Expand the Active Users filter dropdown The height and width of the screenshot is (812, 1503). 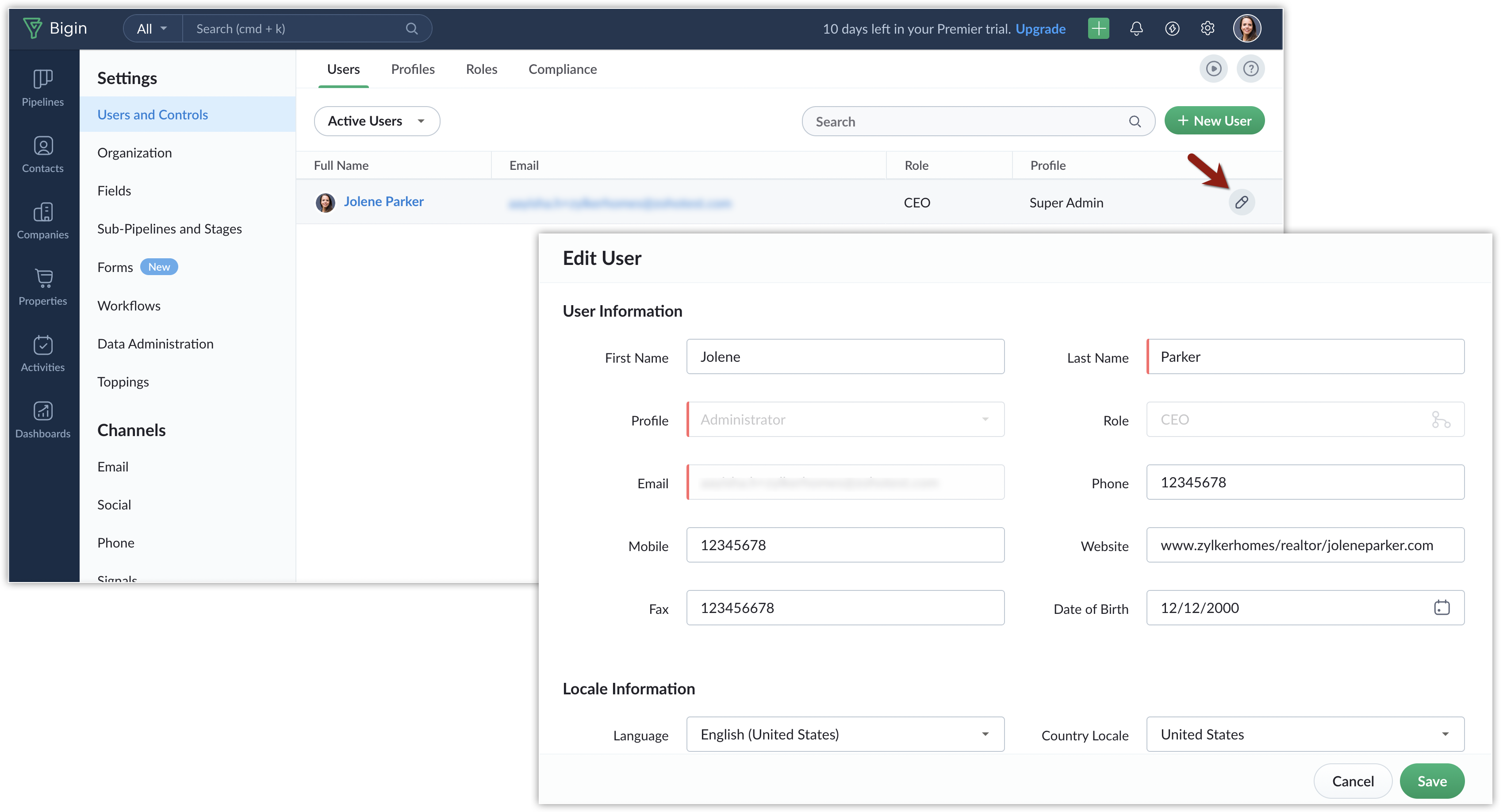(x=377, y=121)
